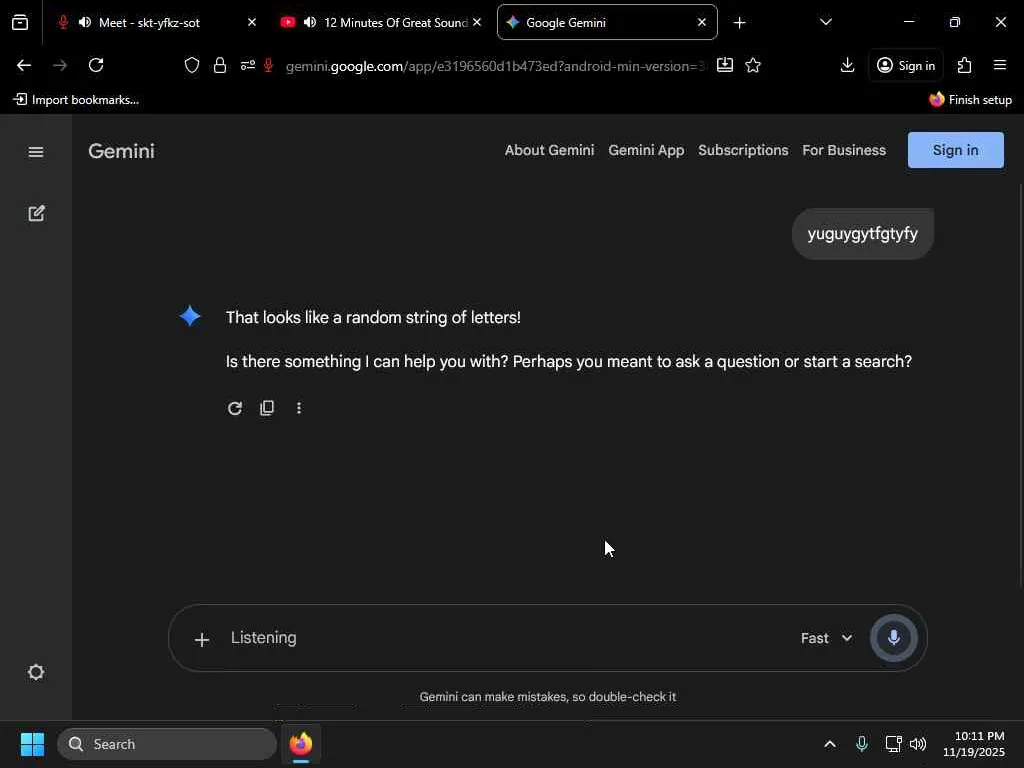Open the list all tabs dropdown
This screenshot has height=768, width=1024.
(825, 22)
